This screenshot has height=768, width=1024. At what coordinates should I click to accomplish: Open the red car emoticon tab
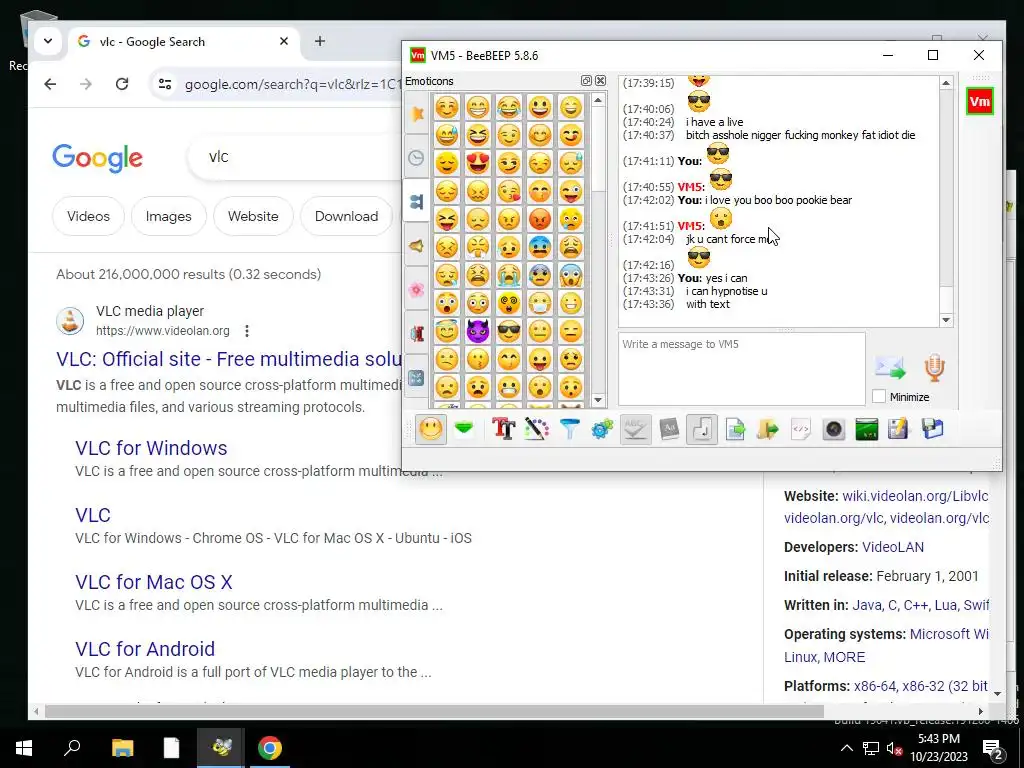[x=417, y=334]
